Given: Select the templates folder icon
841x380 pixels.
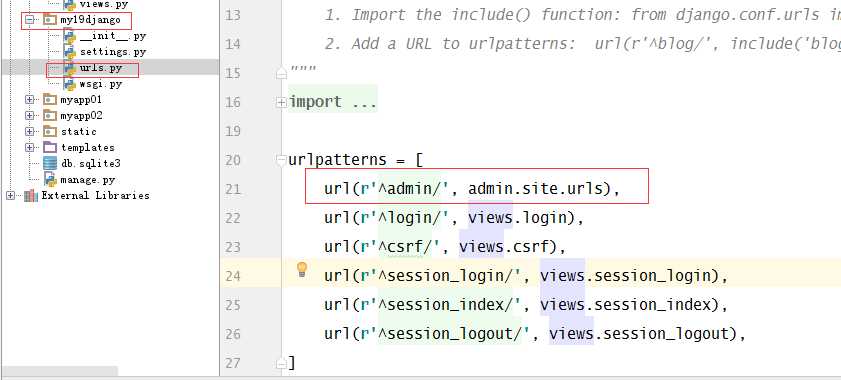Looking at the screenshot, I should tap(50, 147).
